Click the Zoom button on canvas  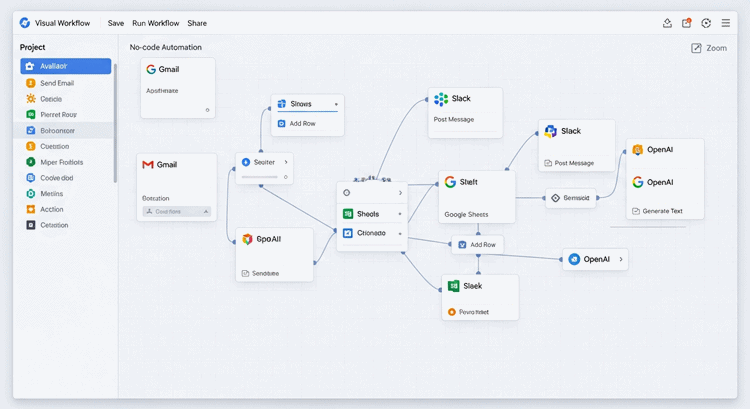pyautogui.click(x=708, y=48)
